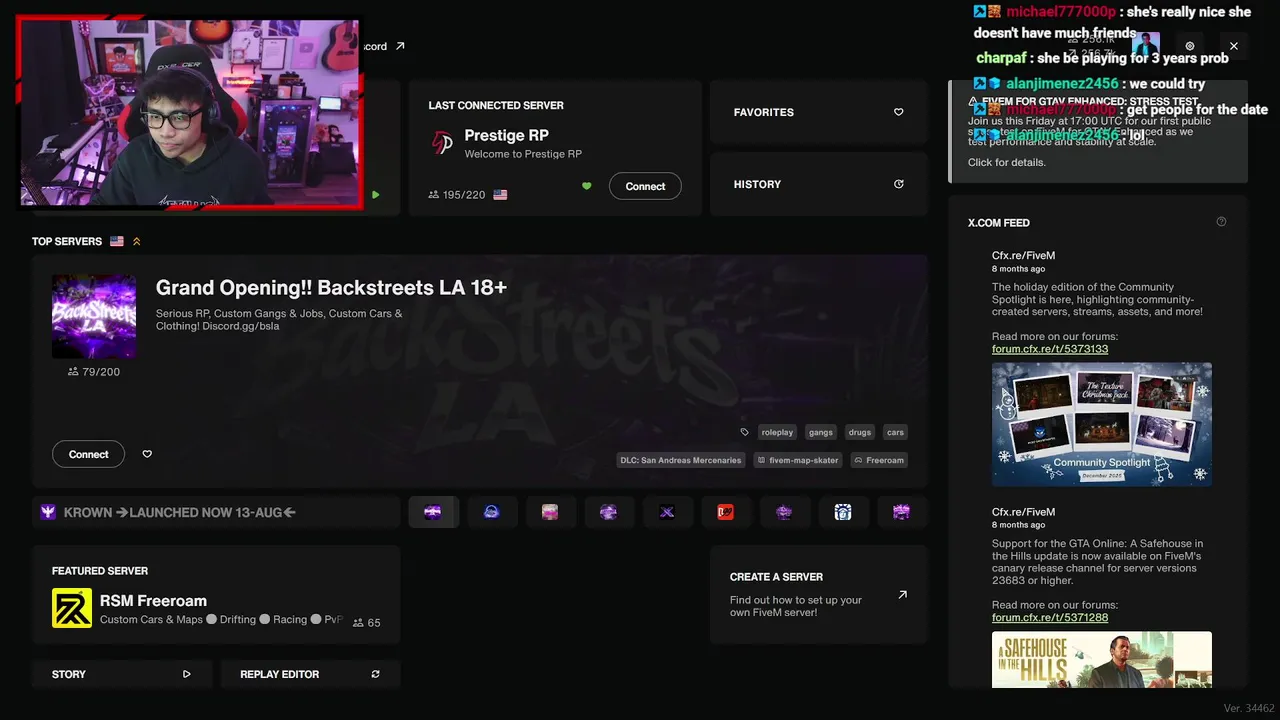Open the KROWN launched now banner
The height and width of the screenshot is (720, 1280).
pos(216,512)
